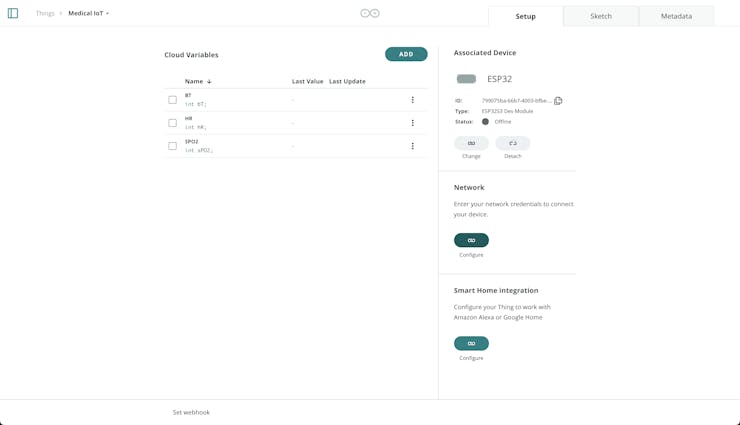Open the Metadata tab
The height and width of the screenshot is (425, 740).
pos(676,16)
